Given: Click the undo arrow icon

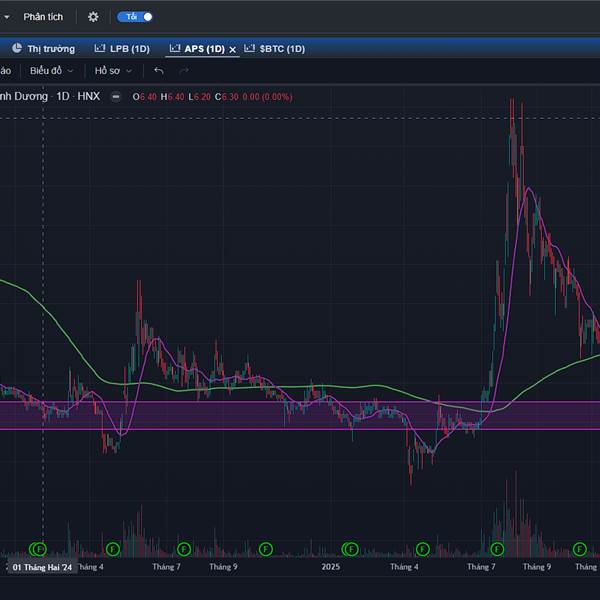Looking at the screenshot, I should click(x=158, y=71).
